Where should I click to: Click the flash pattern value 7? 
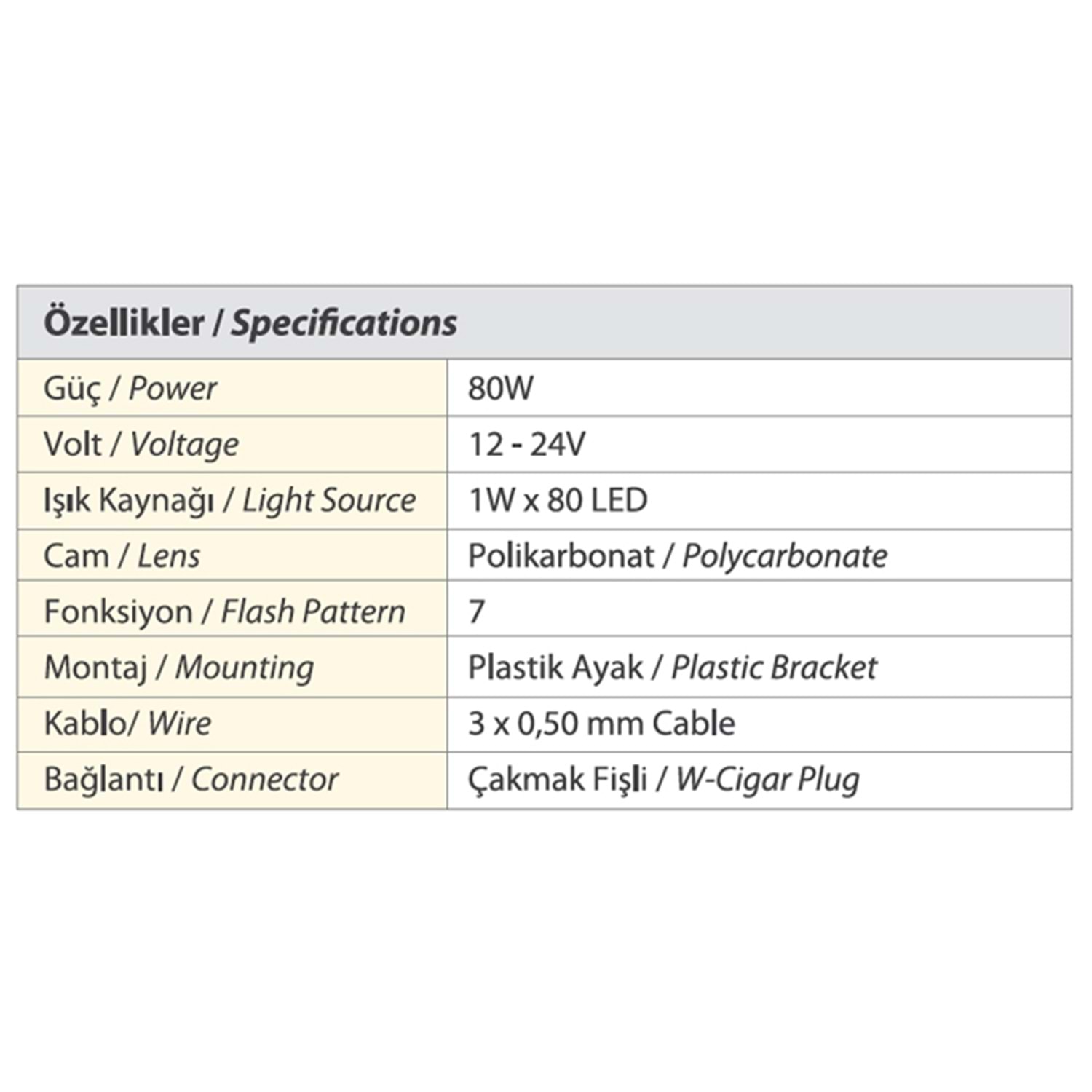pyautogui.click(x=477, y=612)
